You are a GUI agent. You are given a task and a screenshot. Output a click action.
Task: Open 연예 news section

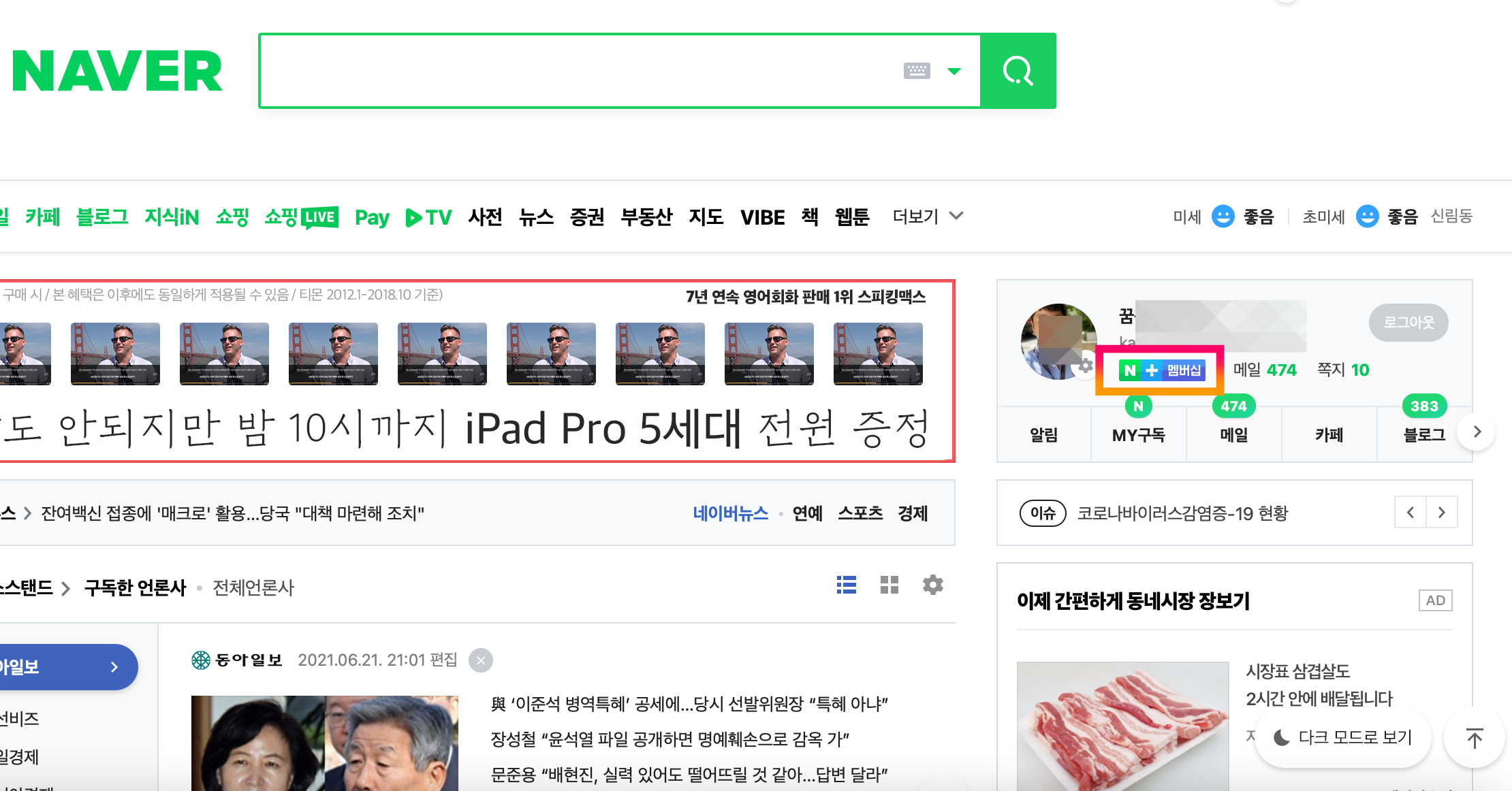point(808,513)
